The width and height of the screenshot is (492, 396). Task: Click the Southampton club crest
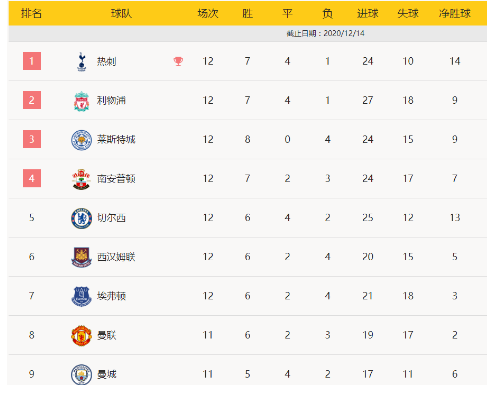point(81,179)
